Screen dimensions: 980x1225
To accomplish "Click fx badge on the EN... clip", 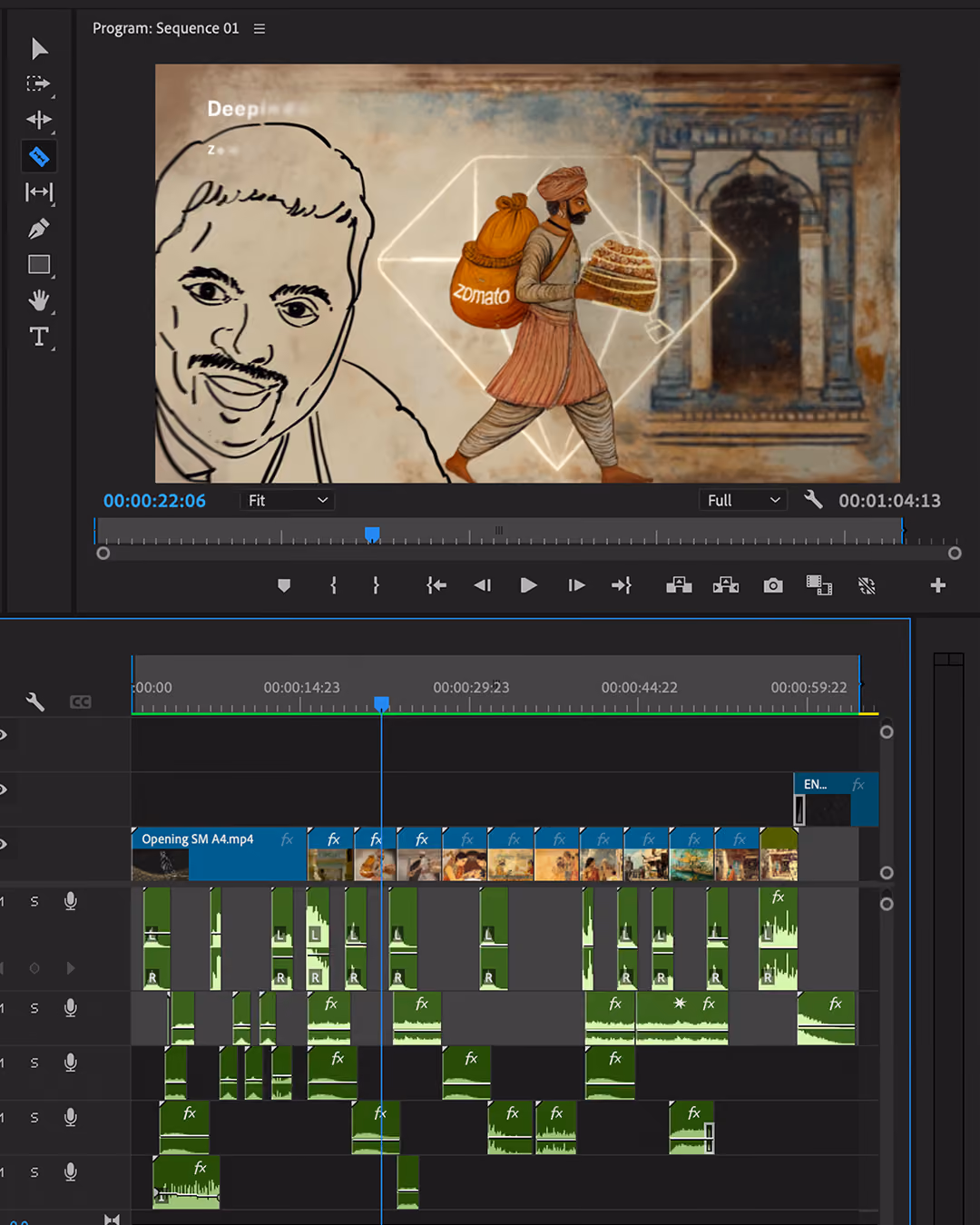I will (858, 785).
